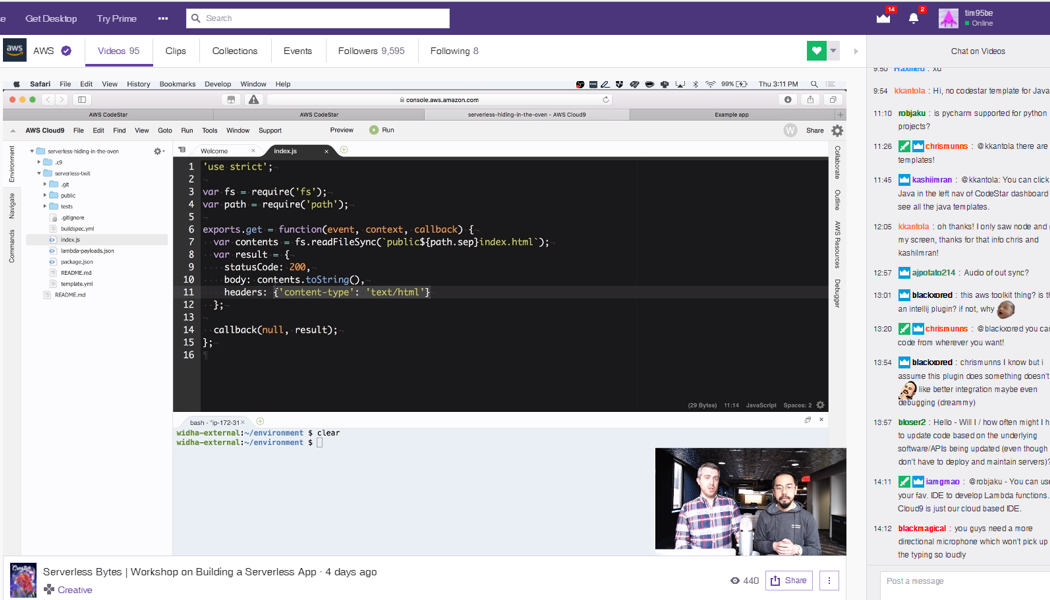Open the video options three-dots button
The width and height of the screenshot is (1050, 600).
[829, 581]
